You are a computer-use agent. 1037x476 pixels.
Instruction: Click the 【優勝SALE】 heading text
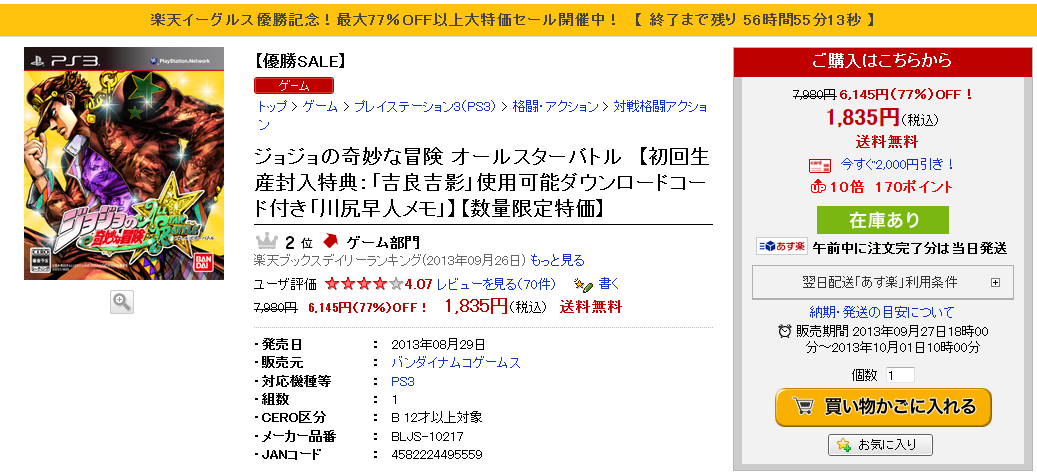pyautogui.click(x=300, y=61)
